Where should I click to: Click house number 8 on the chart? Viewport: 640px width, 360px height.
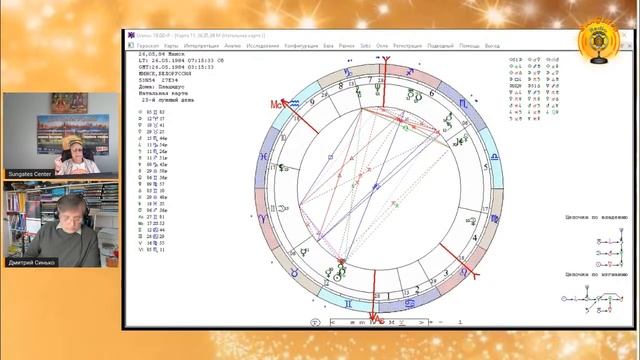click(341, 86)
